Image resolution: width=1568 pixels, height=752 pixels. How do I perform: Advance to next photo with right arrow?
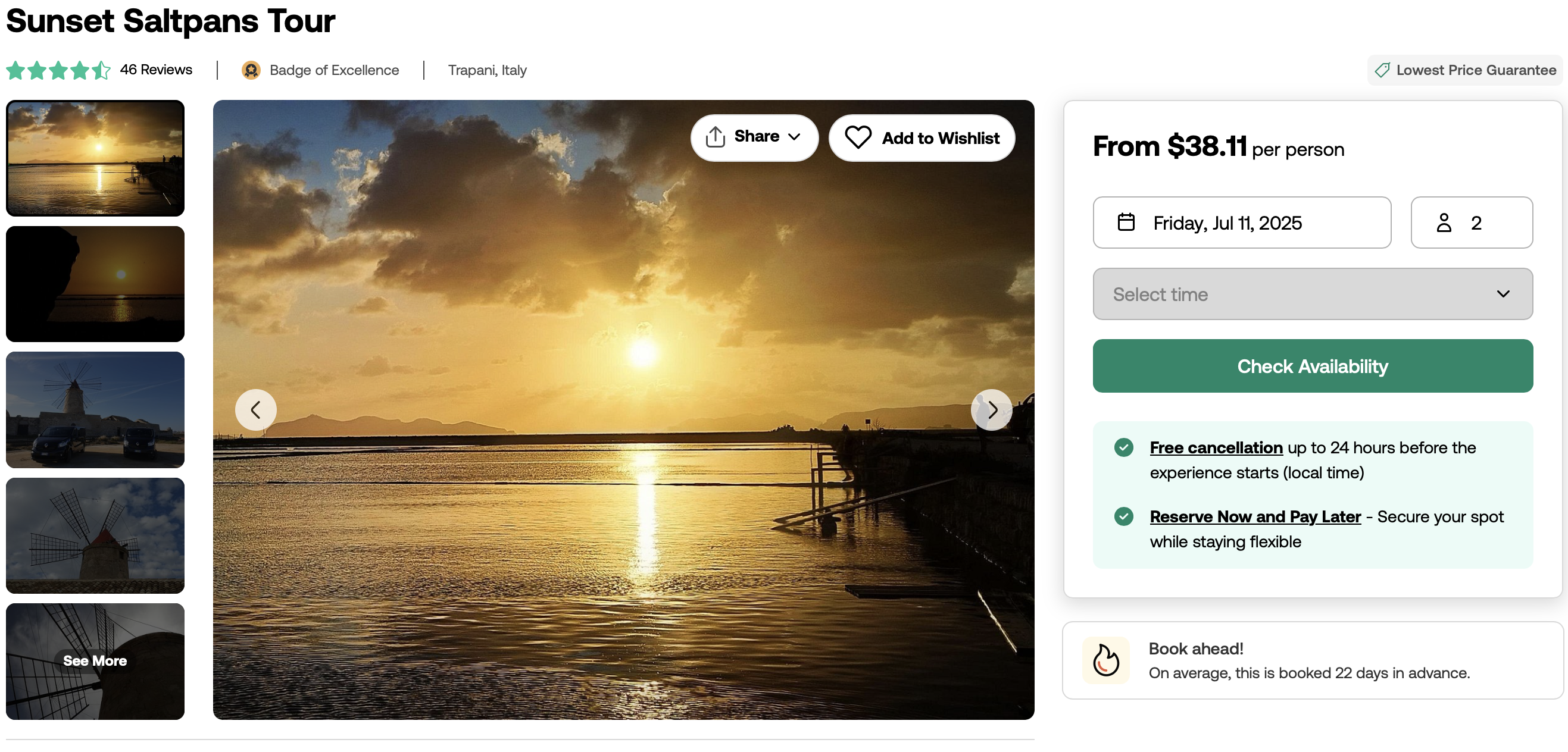(992, 409)
